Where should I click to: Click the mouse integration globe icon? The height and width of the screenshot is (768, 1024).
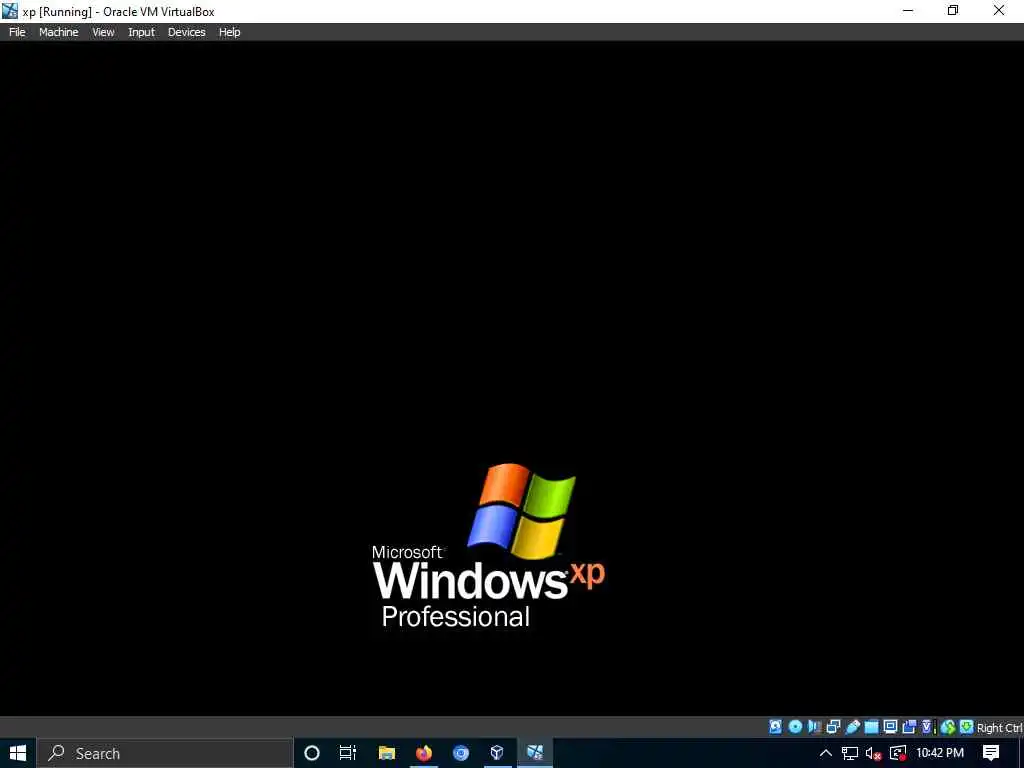948,727
